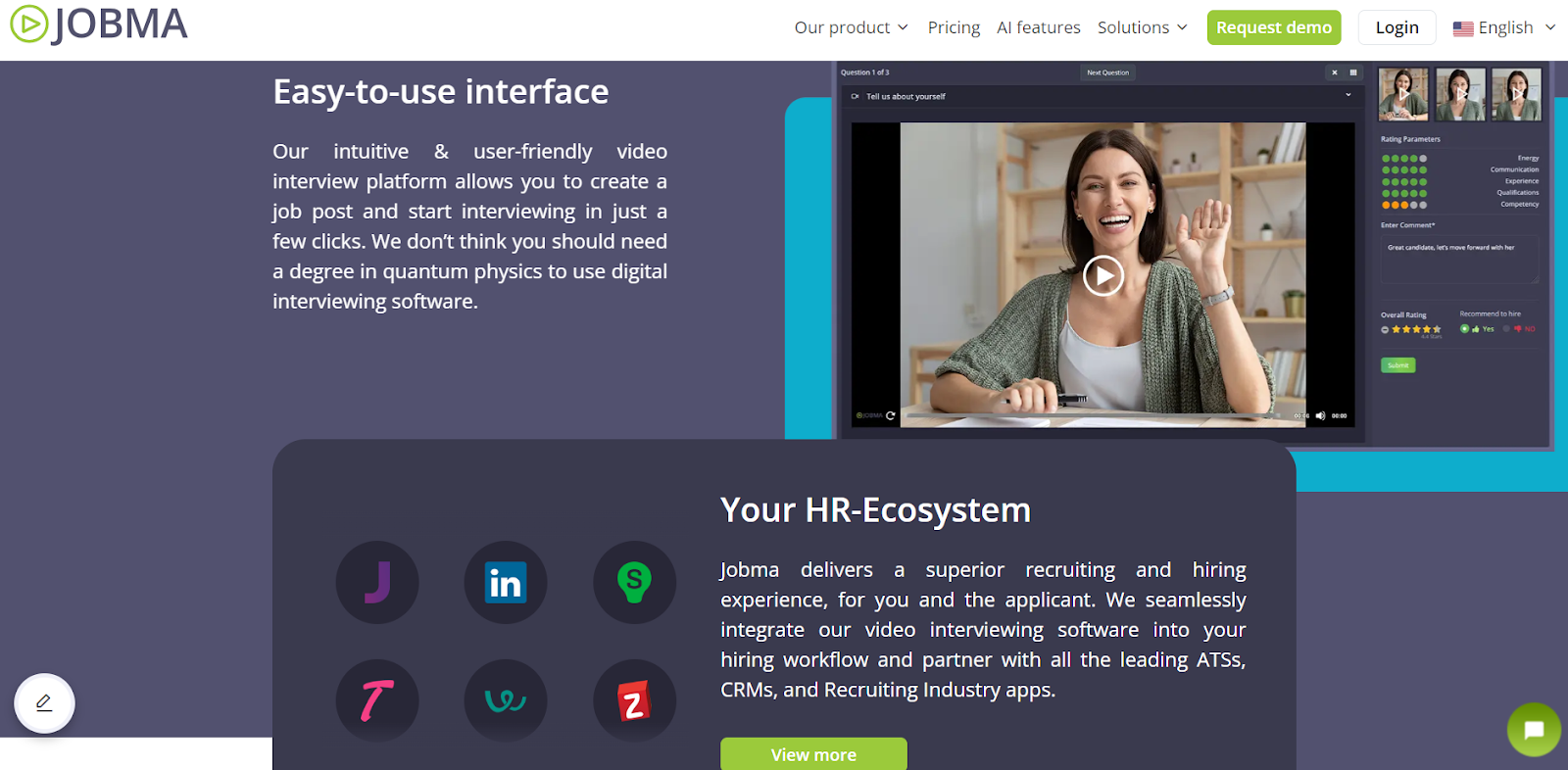Click the camera icon beside Tell us about yourself

[856, 96]
